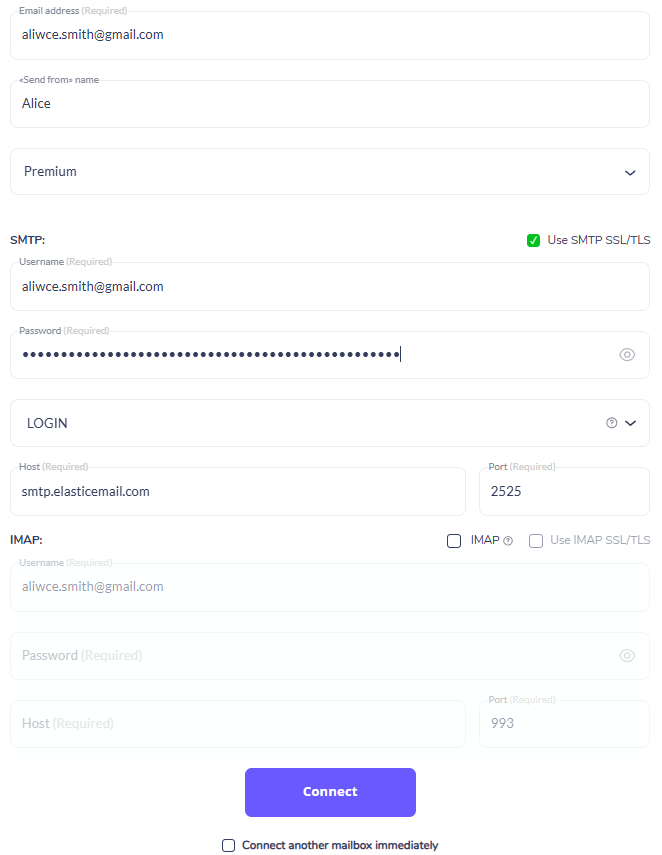This screenshot has width=662, height=855.
Task: Click the SMTP Password field
Action: pos(330,355)
